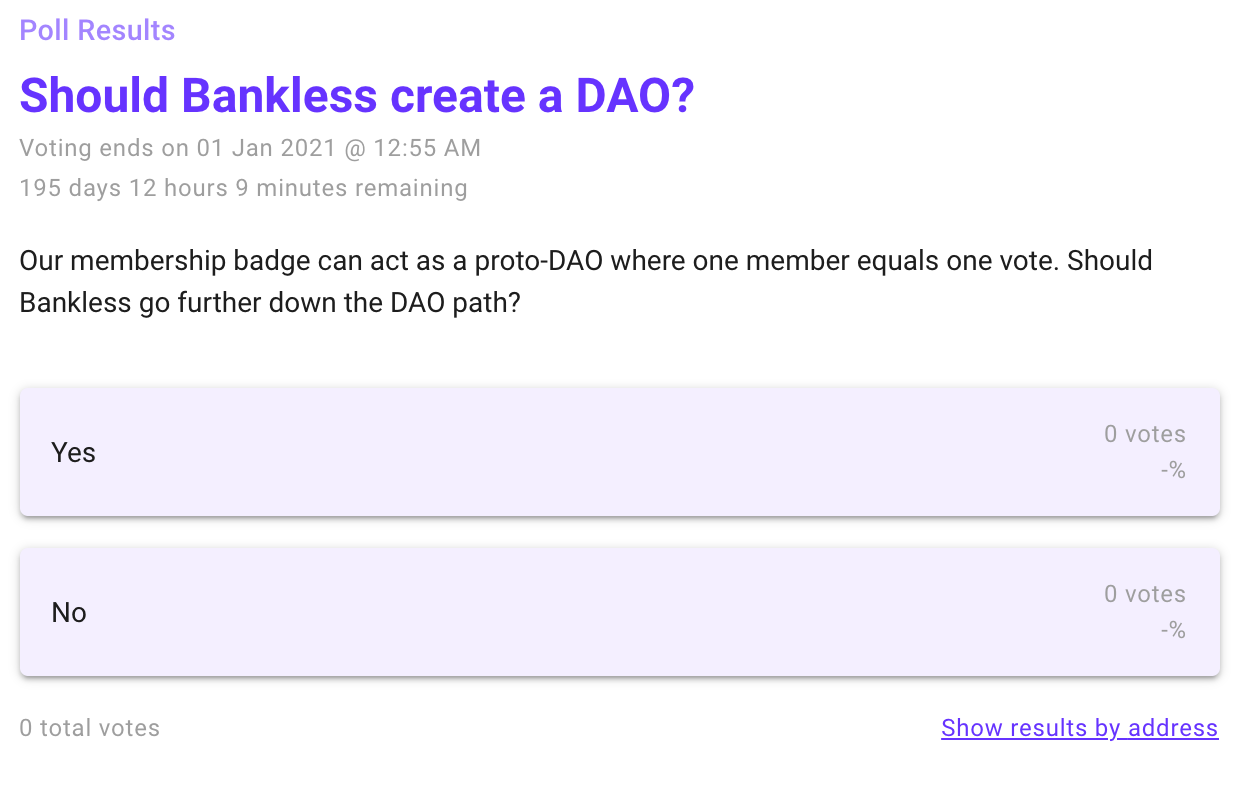Screen dimensions: 1260x788
Task: Select the Yes poll option card
Action: [619, 452]
